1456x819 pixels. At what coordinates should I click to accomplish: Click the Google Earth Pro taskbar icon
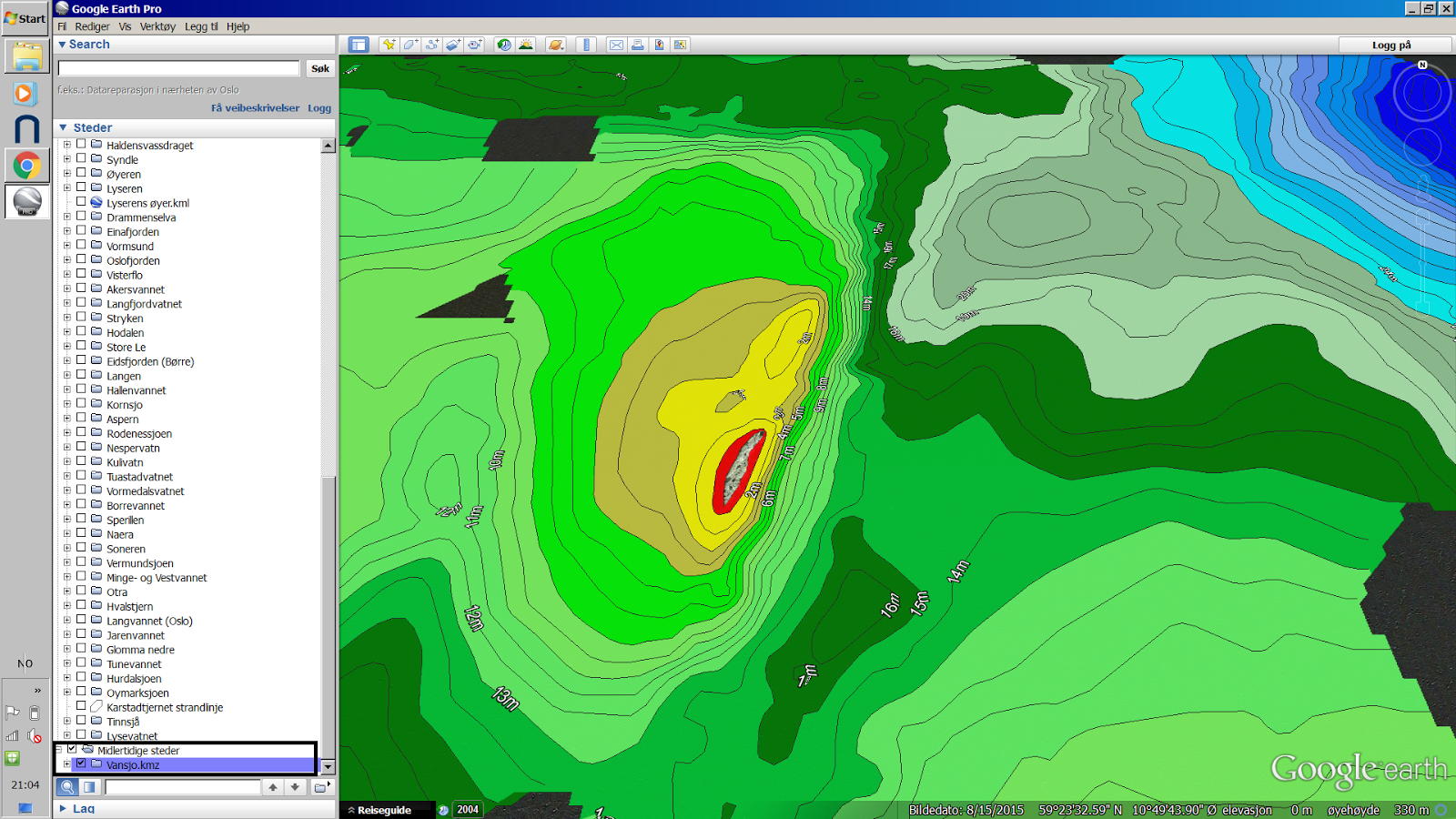point(26,201)
